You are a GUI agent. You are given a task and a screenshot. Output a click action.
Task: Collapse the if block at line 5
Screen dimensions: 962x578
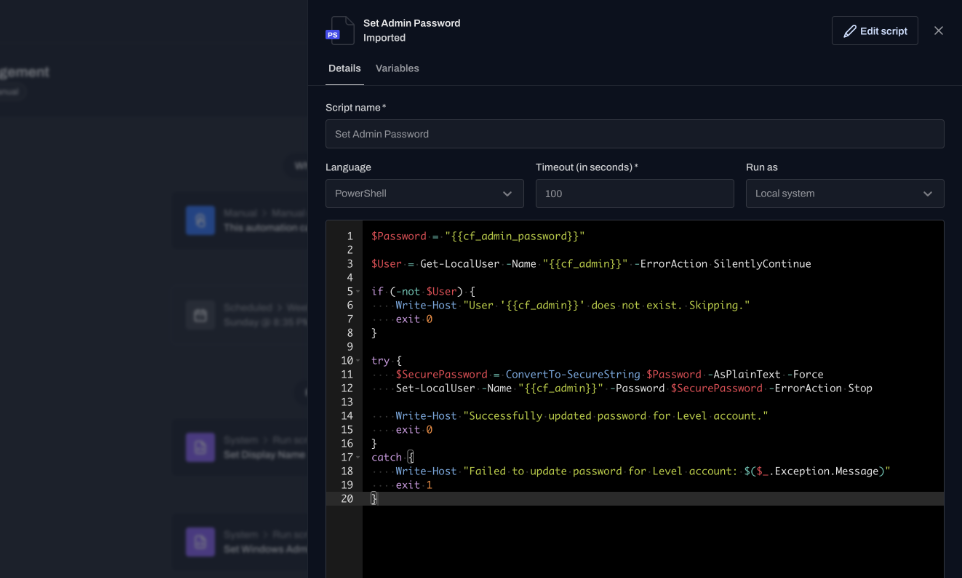coord(358,291)
